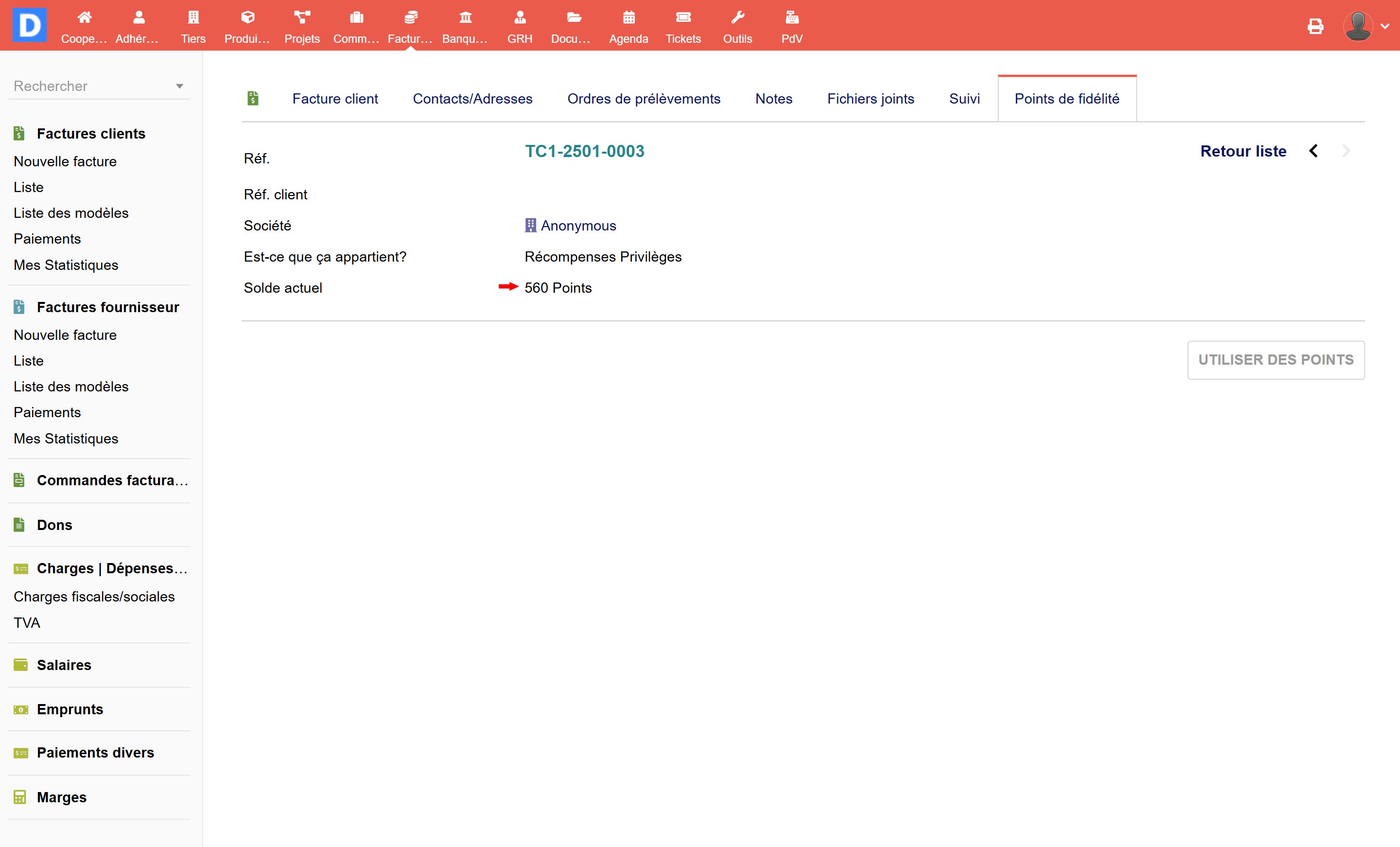Open the Tiers building icon
The image size is (1400, 847).
[x=193, y=18]
